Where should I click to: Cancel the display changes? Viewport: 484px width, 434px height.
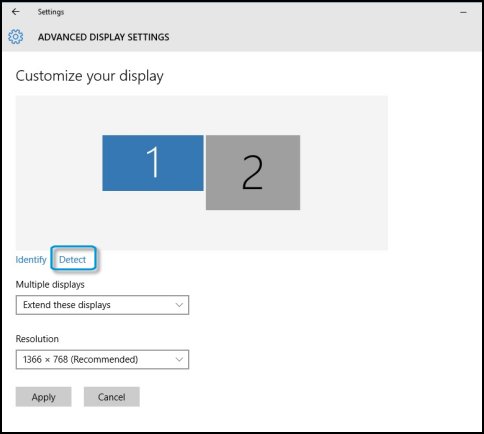tap(112, 397)
